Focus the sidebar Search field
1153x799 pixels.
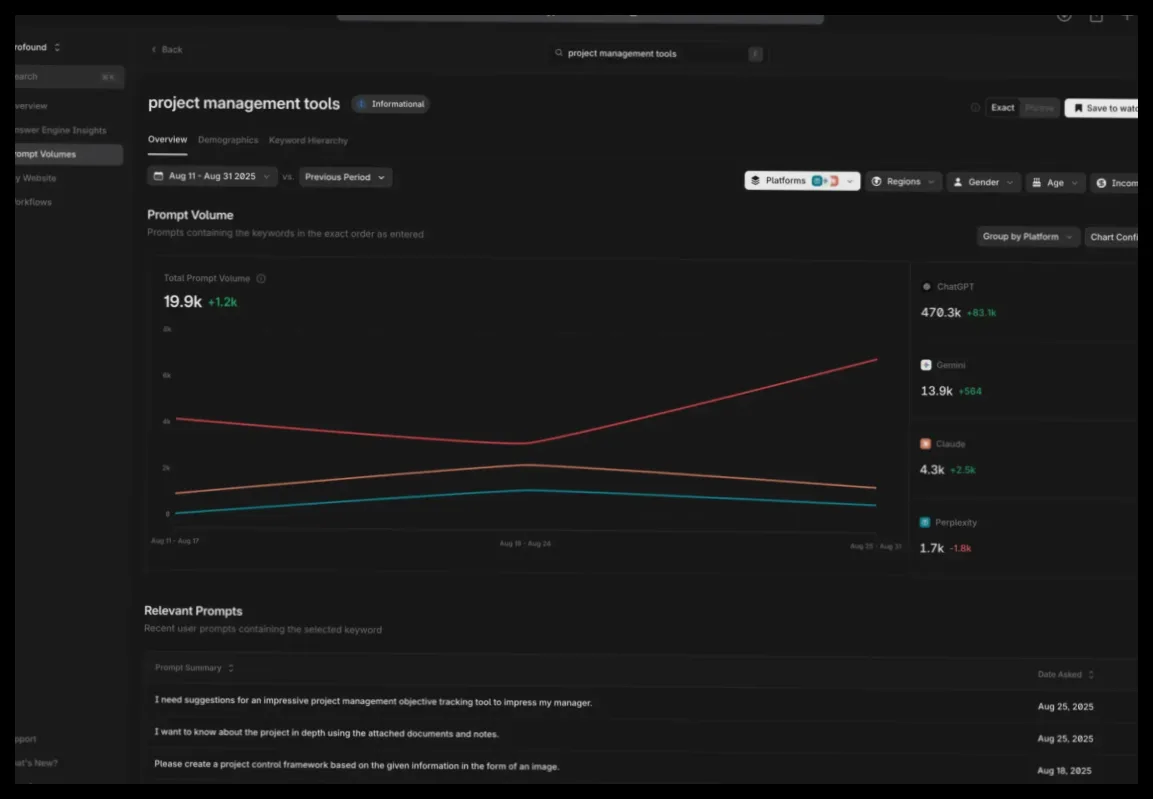coord(68,76)
